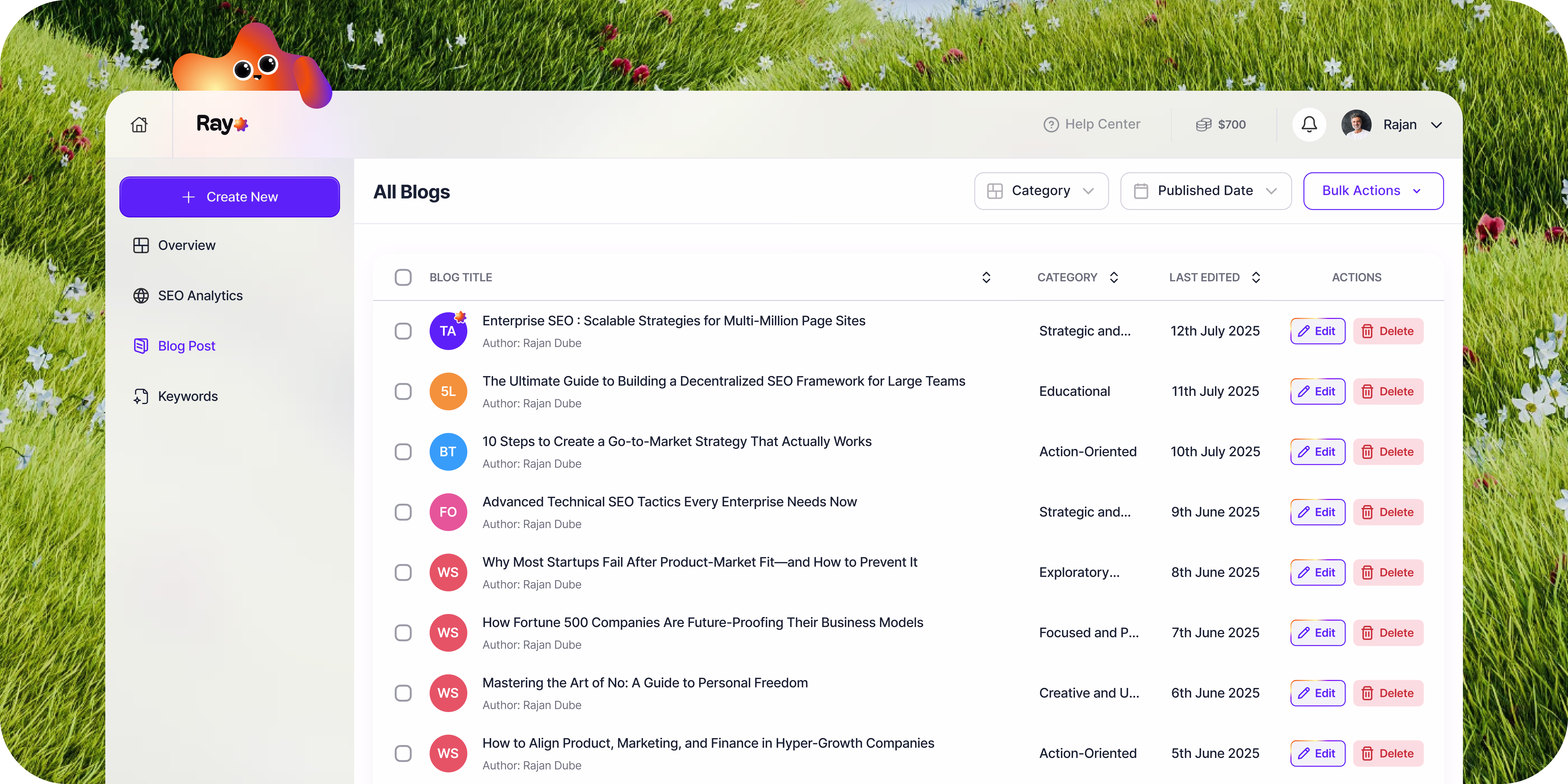The image size is (1568, 784).
Task: Switch to the Blog Post section
Action: pos(186,345)
